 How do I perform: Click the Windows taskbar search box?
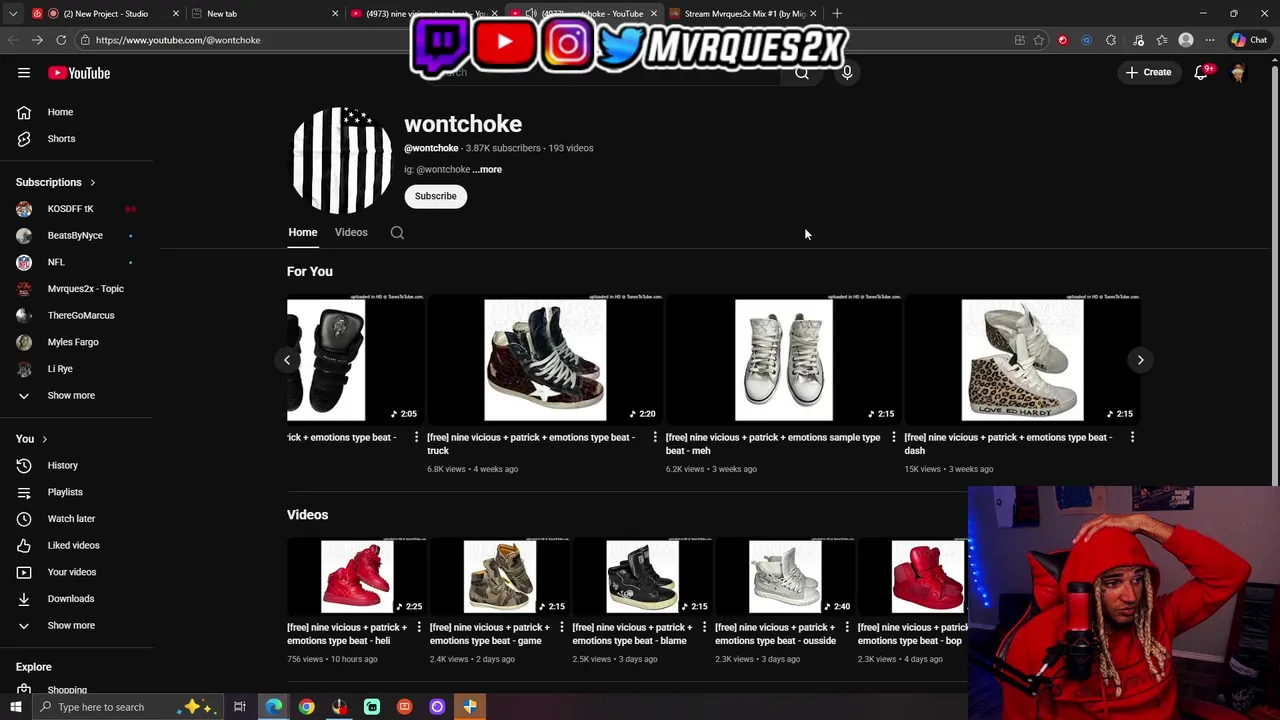130,707
